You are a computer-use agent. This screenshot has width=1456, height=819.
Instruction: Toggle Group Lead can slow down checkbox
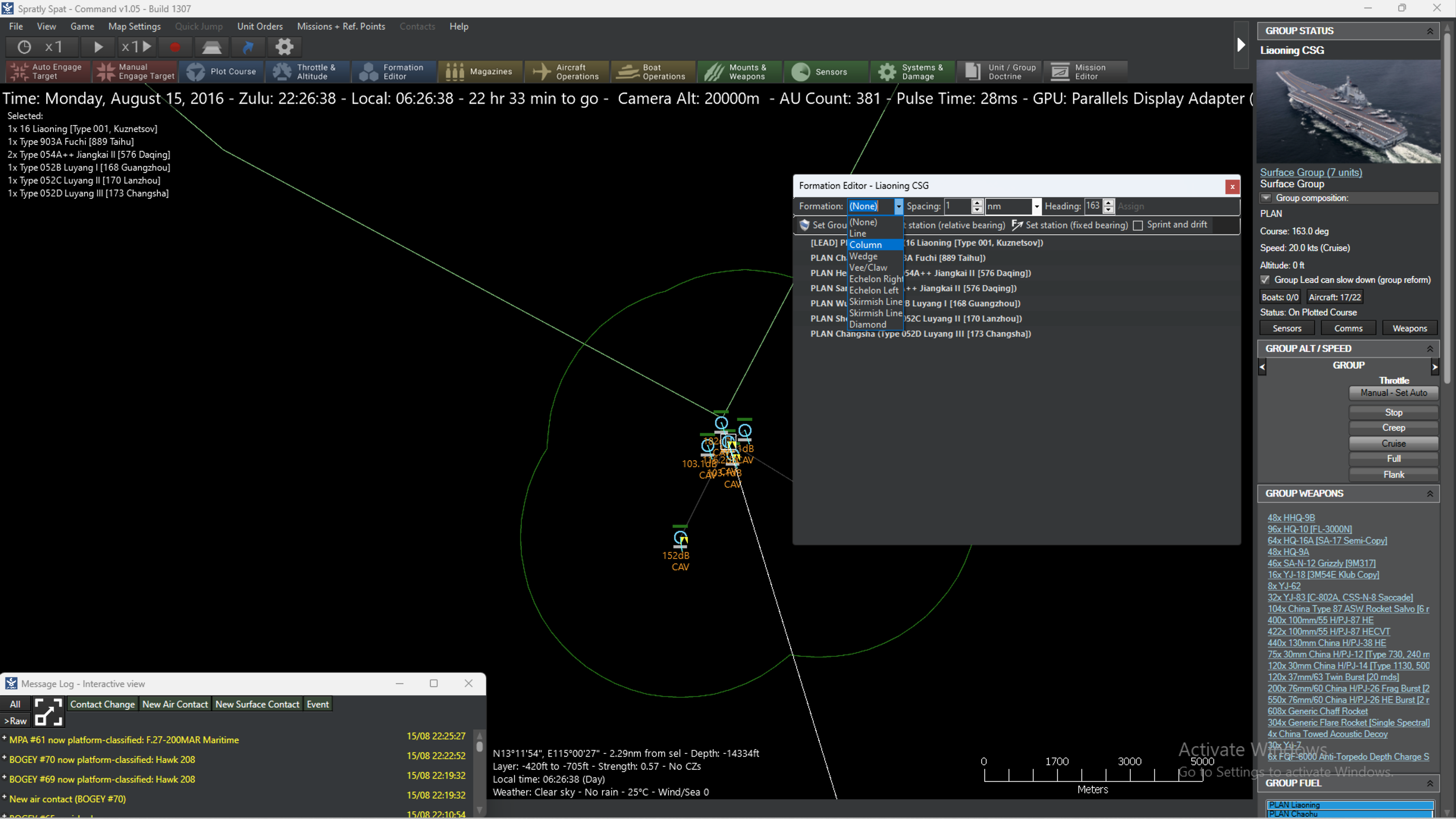[x=1265, y=280]
